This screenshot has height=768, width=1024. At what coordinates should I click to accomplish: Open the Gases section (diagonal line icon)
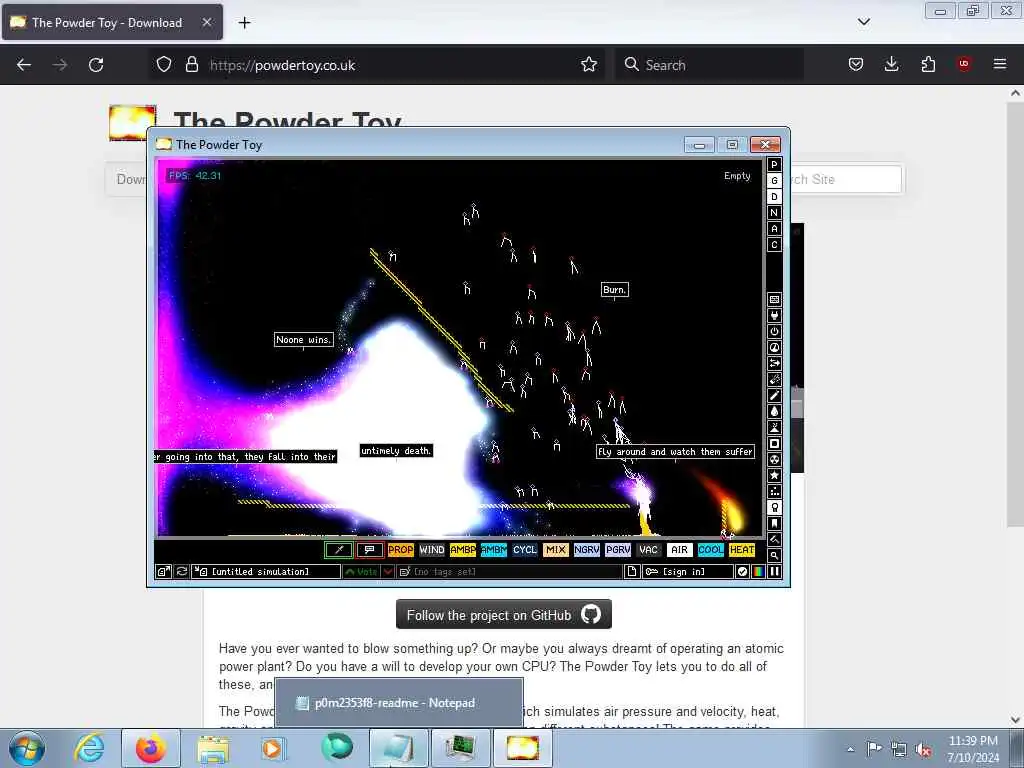click(x=774, y=396)
